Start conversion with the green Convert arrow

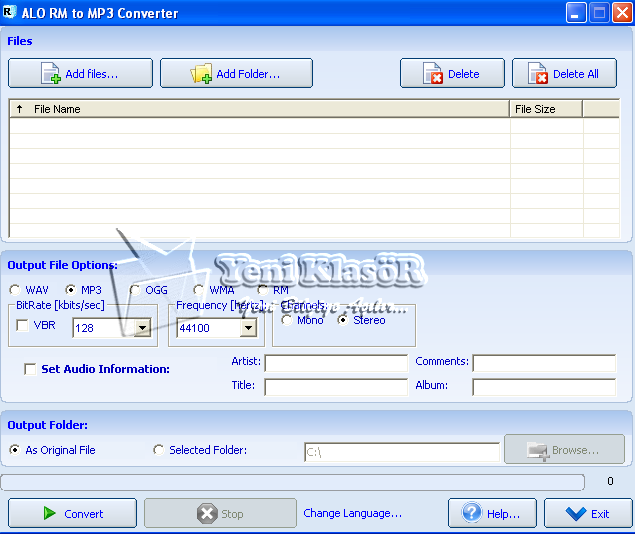[x=49, y=514]
